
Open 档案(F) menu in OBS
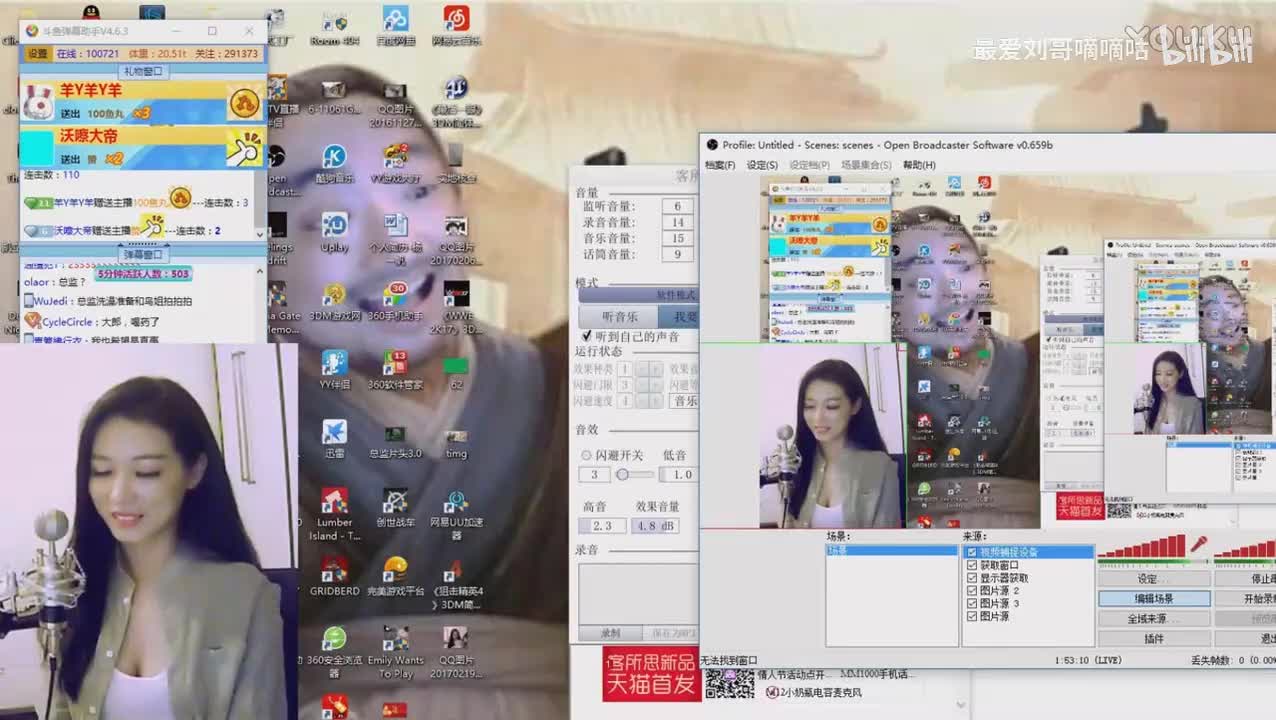click(720, 165)
